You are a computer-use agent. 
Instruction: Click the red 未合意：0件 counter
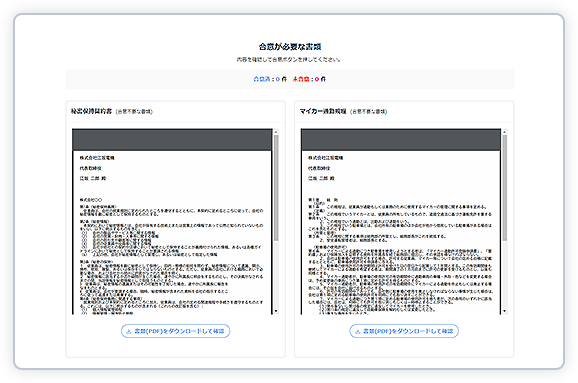tap(309, 79)
